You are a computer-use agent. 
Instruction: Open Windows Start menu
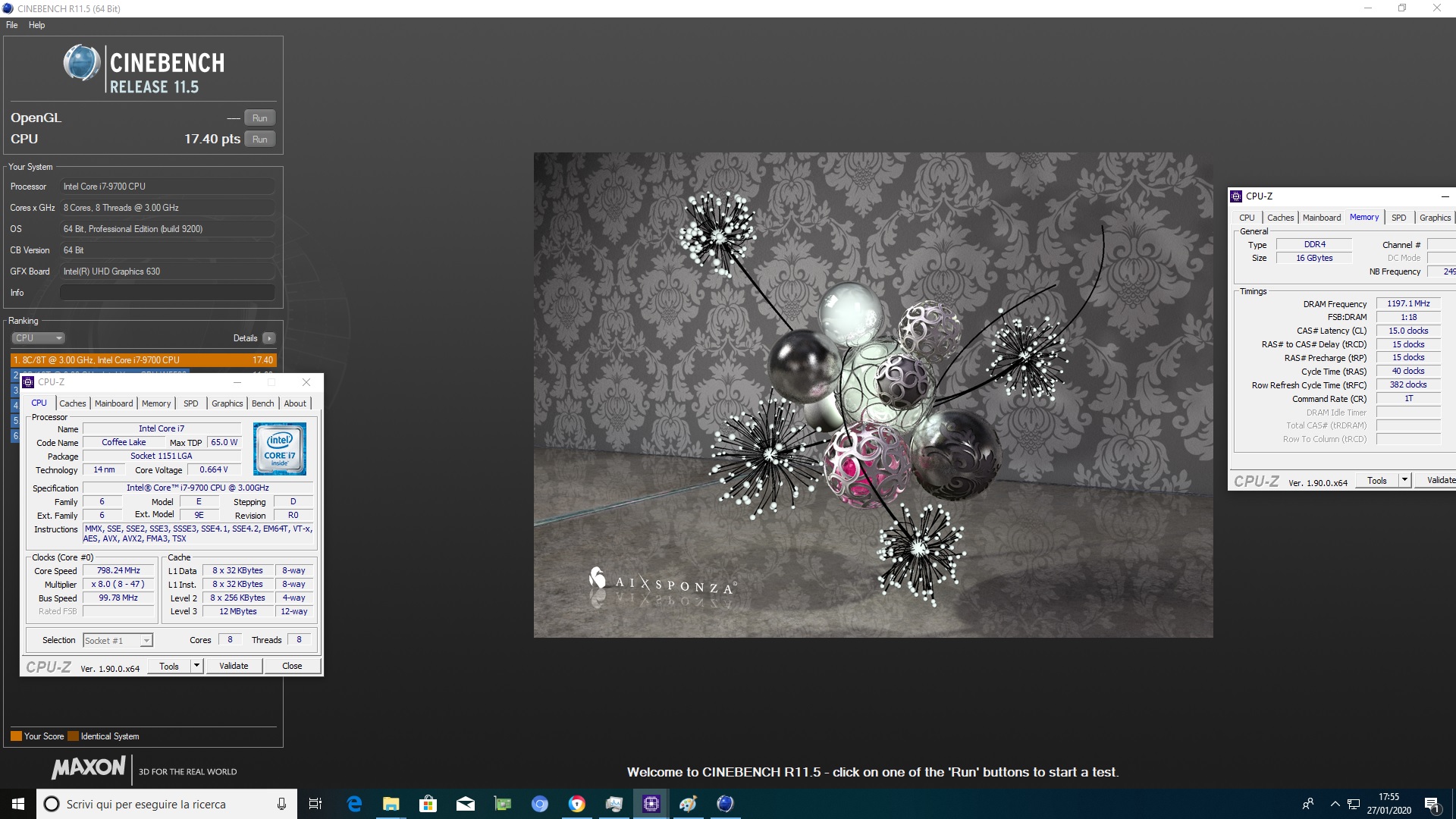18,804
